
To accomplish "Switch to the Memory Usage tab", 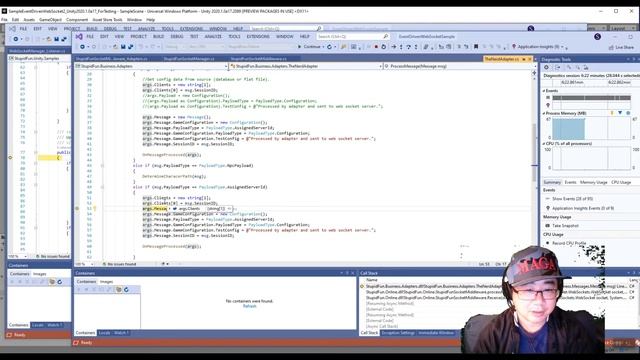I will (593, 182).
